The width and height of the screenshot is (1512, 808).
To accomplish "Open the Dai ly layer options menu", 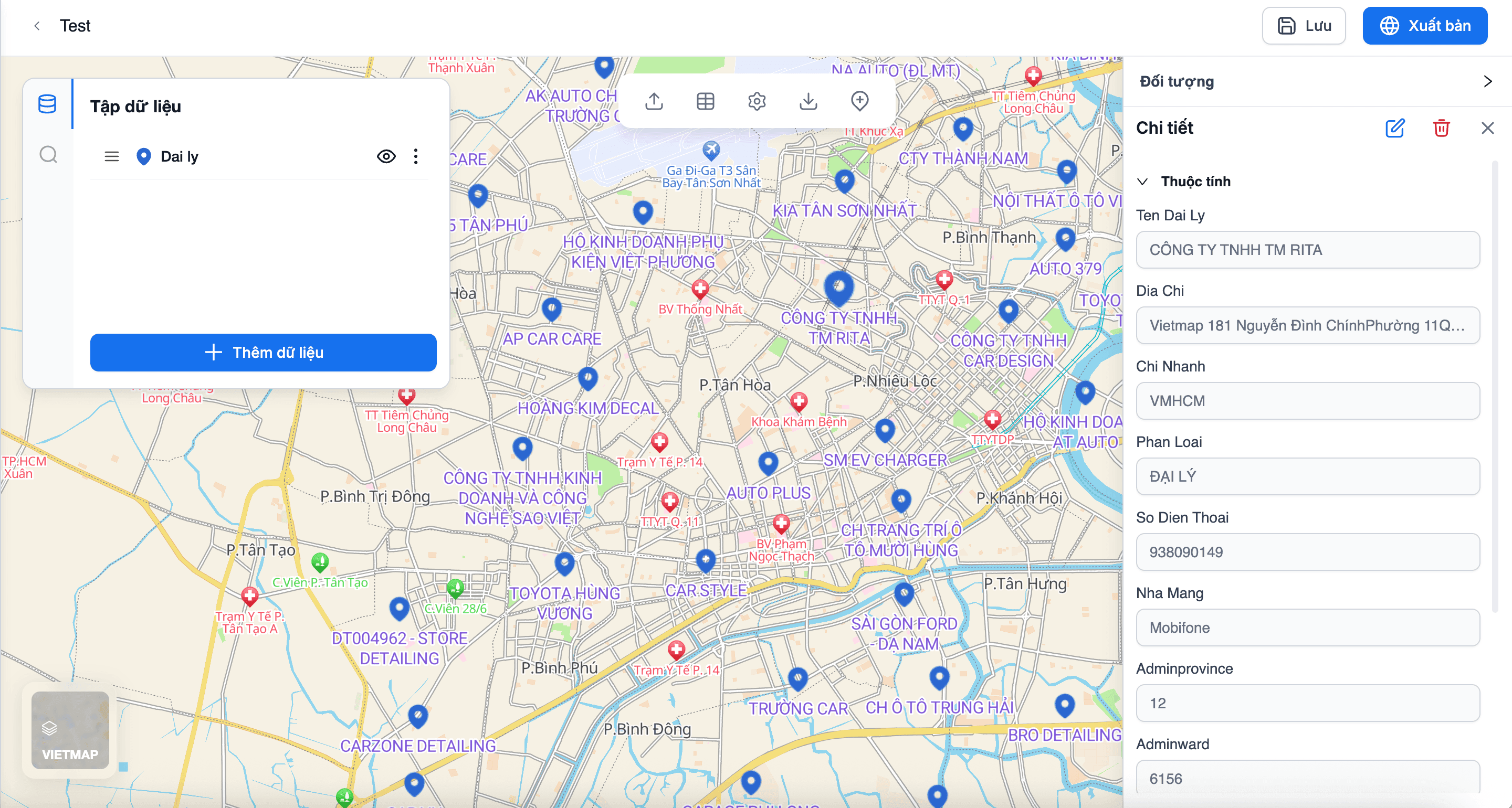I will point(416,156).
